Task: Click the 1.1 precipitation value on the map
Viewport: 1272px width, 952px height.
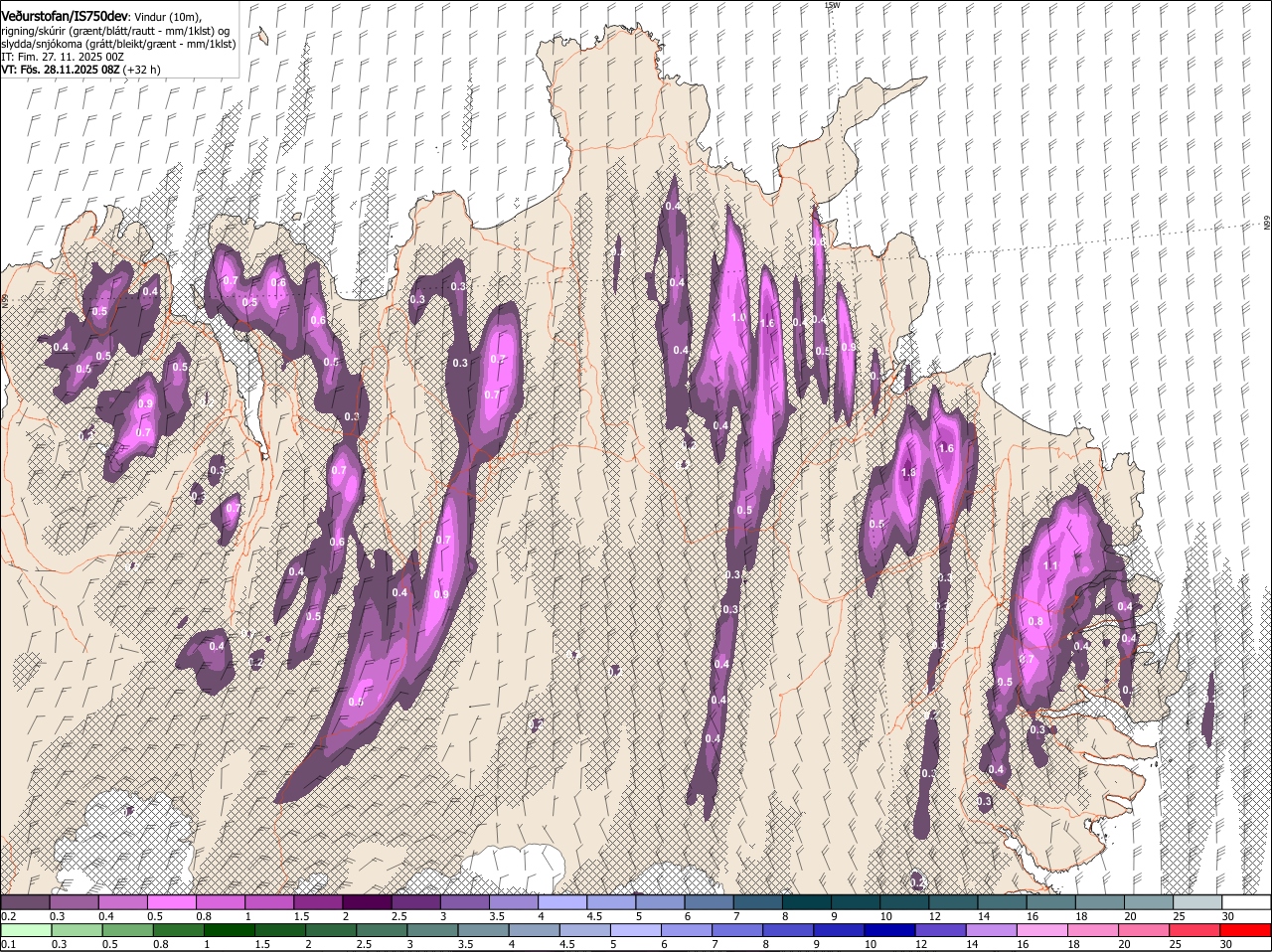Action: [1051, 565]
